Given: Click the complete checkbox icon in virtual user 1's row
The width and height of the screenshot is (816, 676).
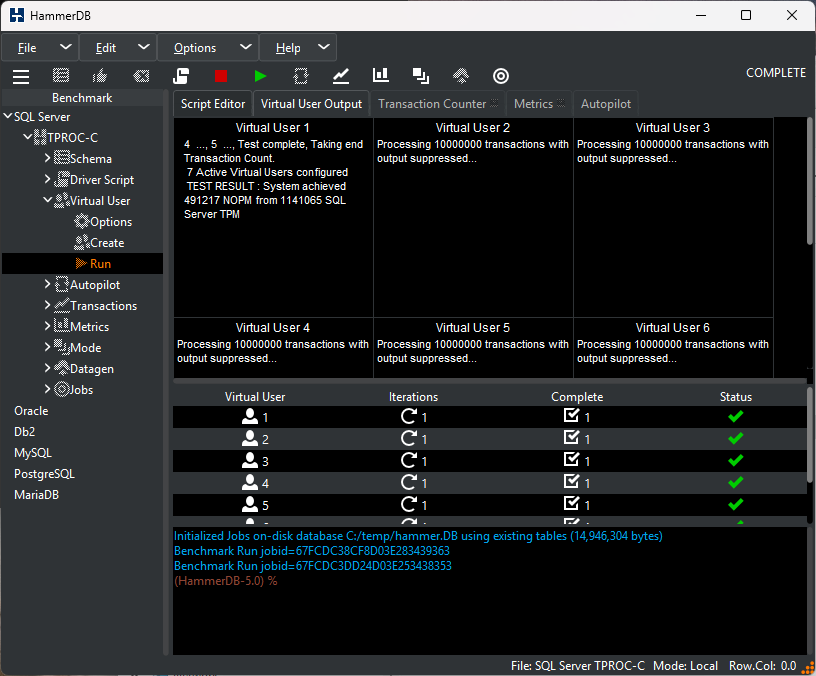Looking at the screenshot, I should (x=571, y=415).
